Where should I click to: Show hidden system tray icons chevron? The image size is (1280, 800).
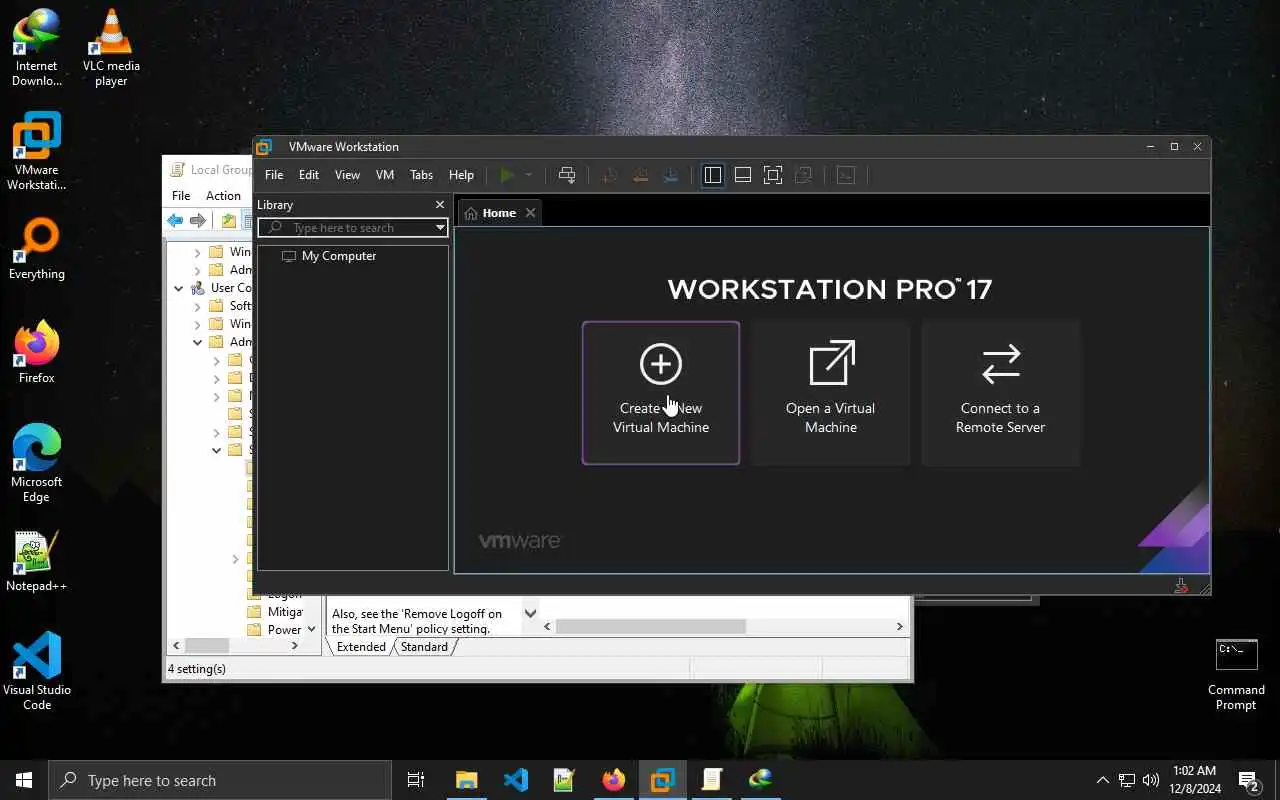pos(1103,780)
